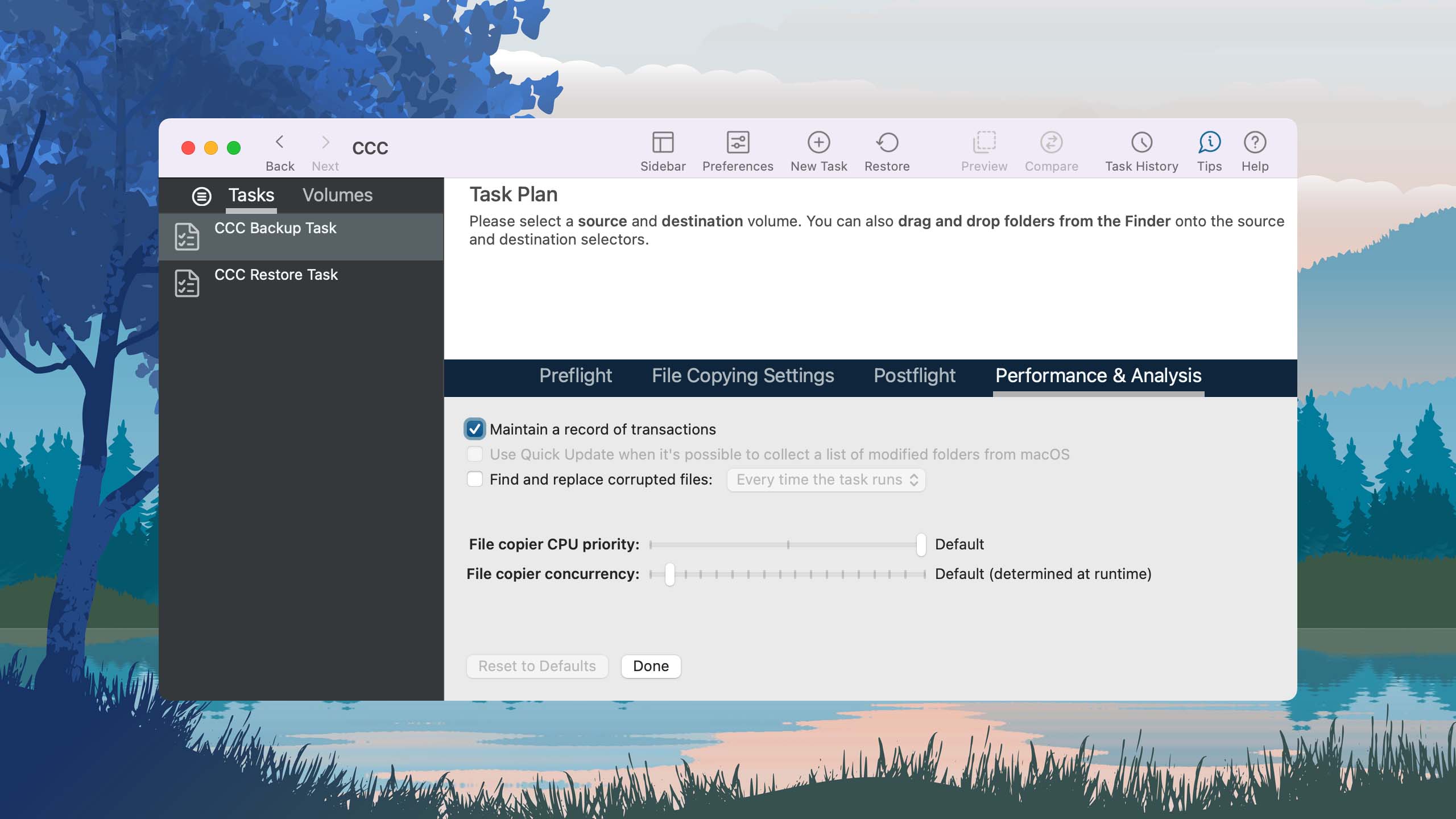Click the Default label beside CPU priority

(959, 544)
